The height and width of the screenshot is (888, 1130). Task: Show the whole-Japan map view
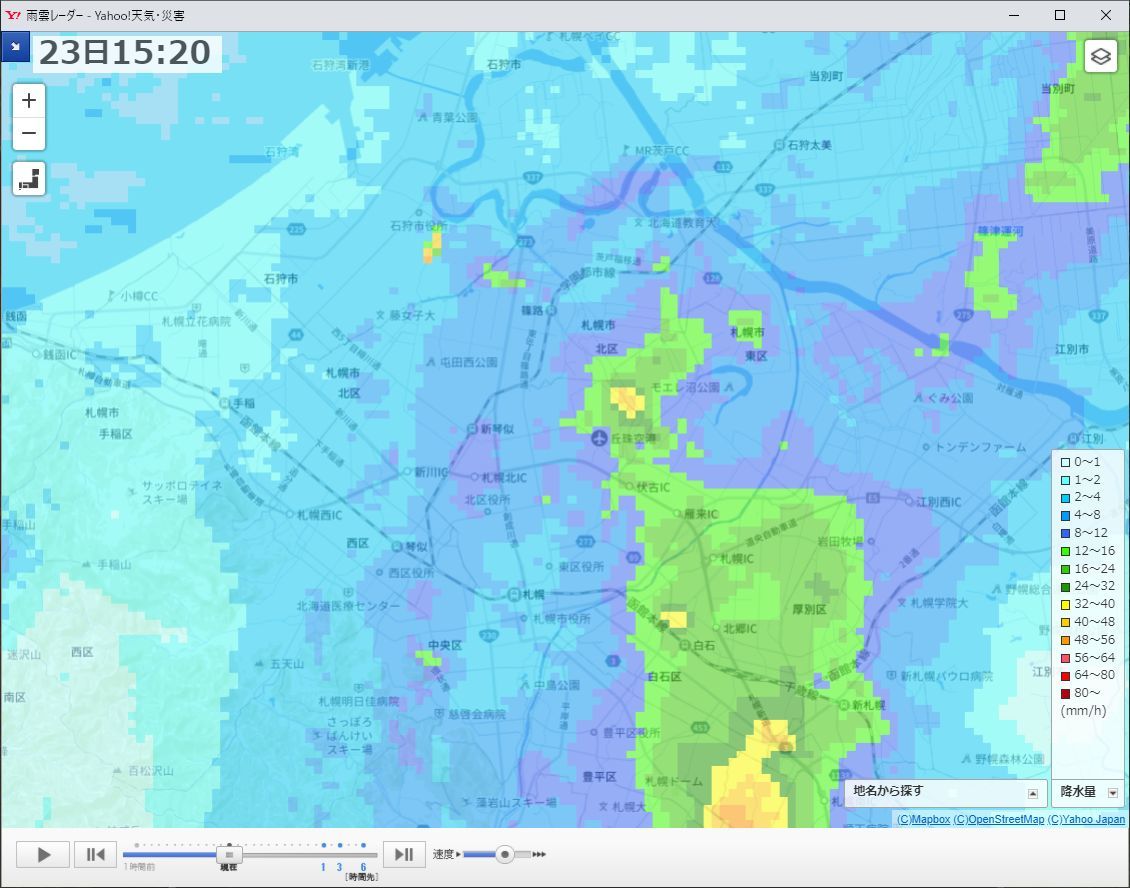(x=29, y=179)
